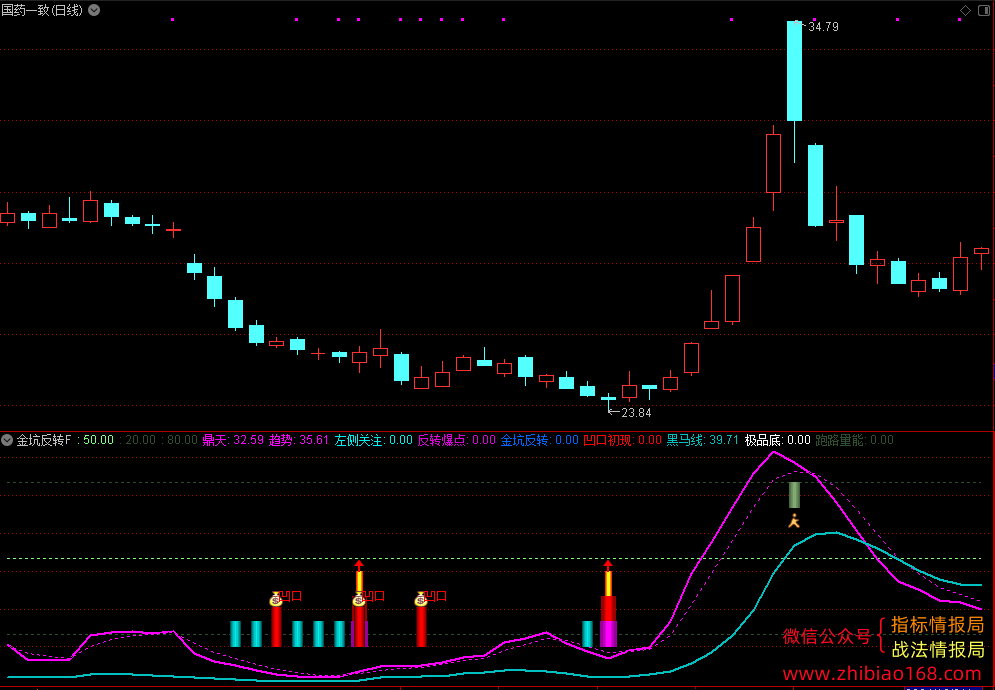Click the grey-green 跑路量能 bar above running man
The image size is (995, 690).
(x=794, y=495)
